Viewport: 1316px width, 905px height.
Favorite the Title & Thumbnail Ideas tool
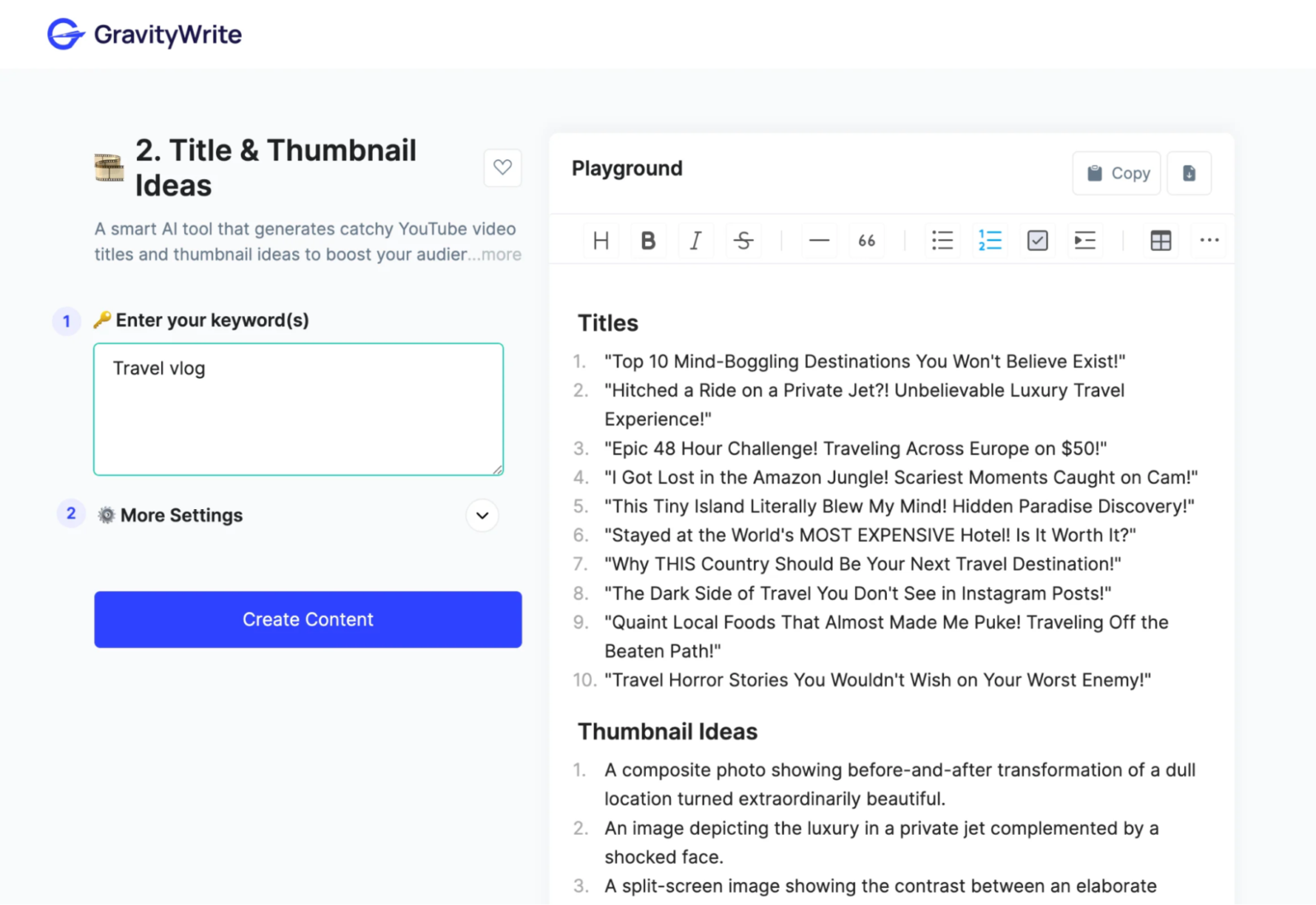(x=502, y=168)
